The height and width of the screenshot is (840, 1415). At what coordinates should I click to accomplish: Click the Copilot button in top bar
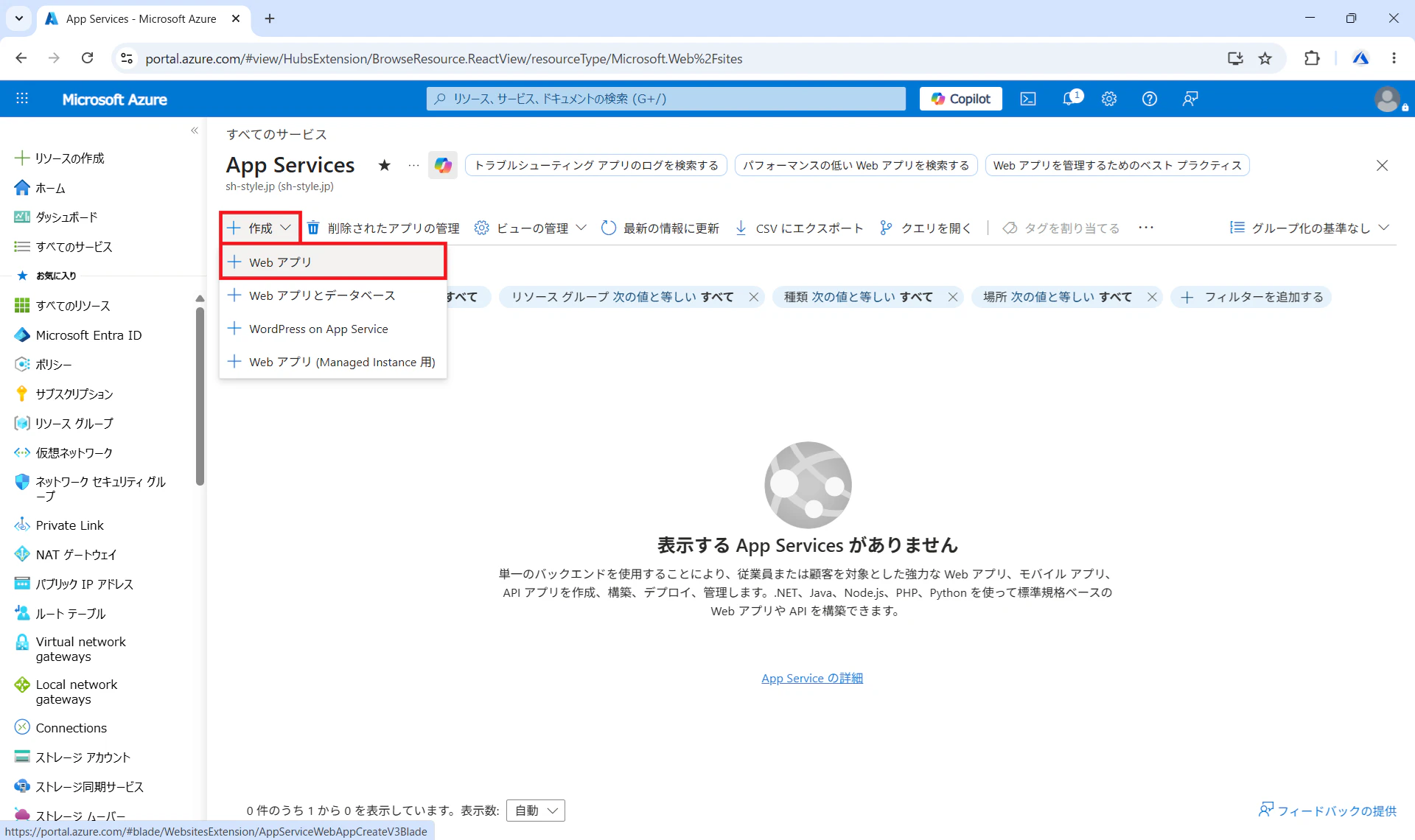[961, 99]
